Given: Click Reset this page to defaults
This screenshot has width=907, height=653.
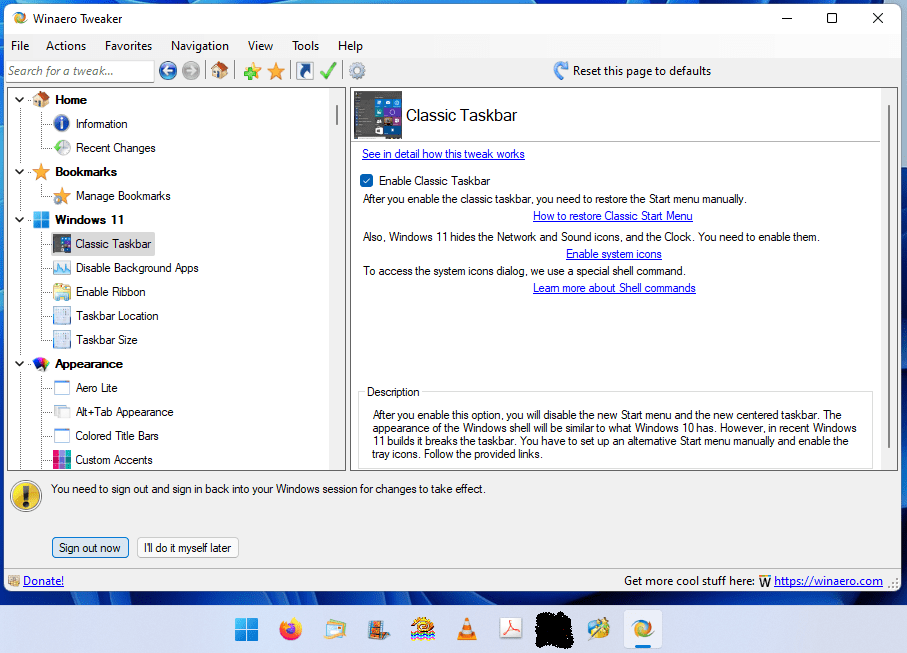Looking at the screenshot, I should (x=641, y=71).
